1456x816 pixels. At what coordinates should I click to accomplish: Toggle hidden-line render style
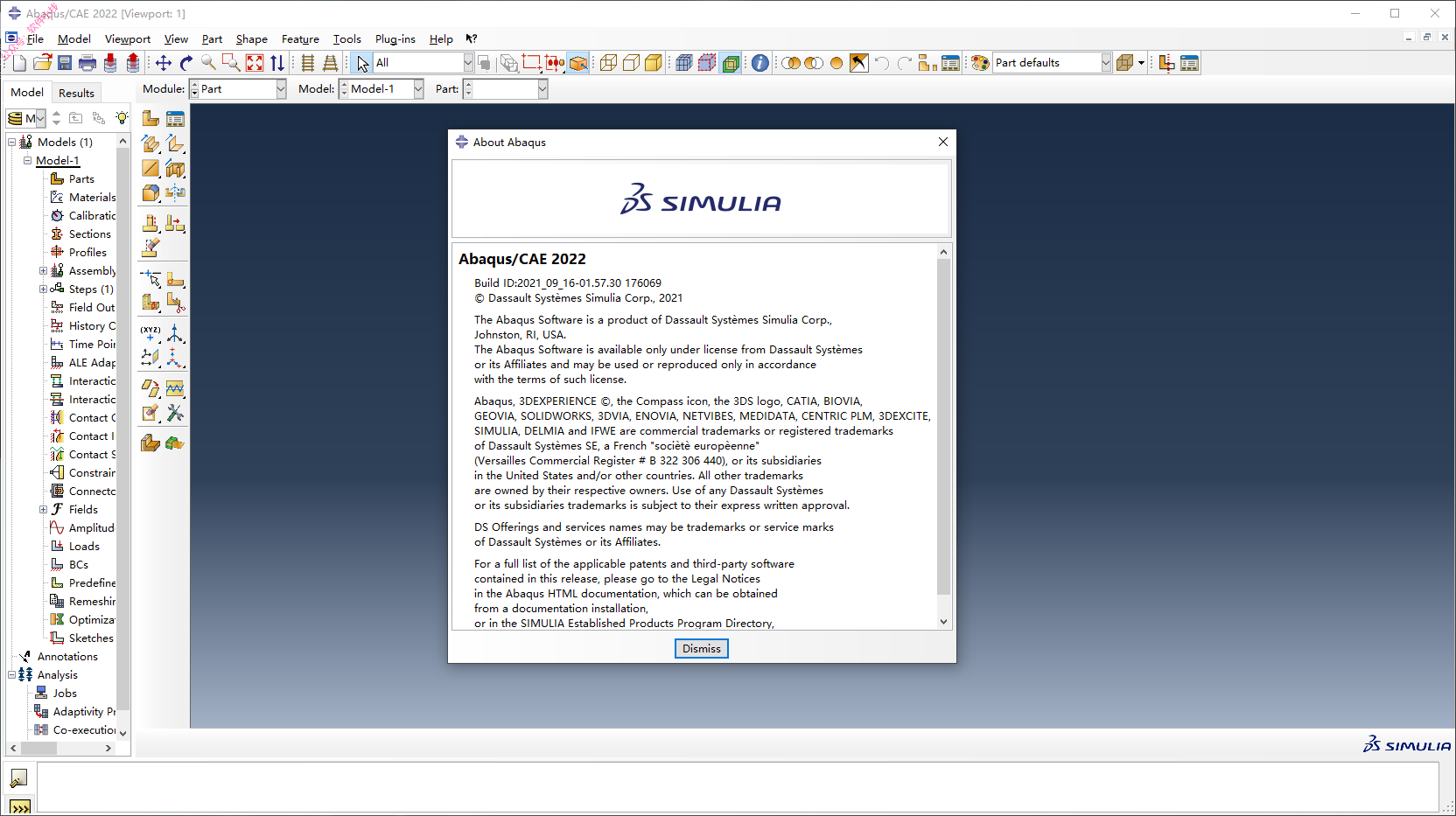[631, 63]
